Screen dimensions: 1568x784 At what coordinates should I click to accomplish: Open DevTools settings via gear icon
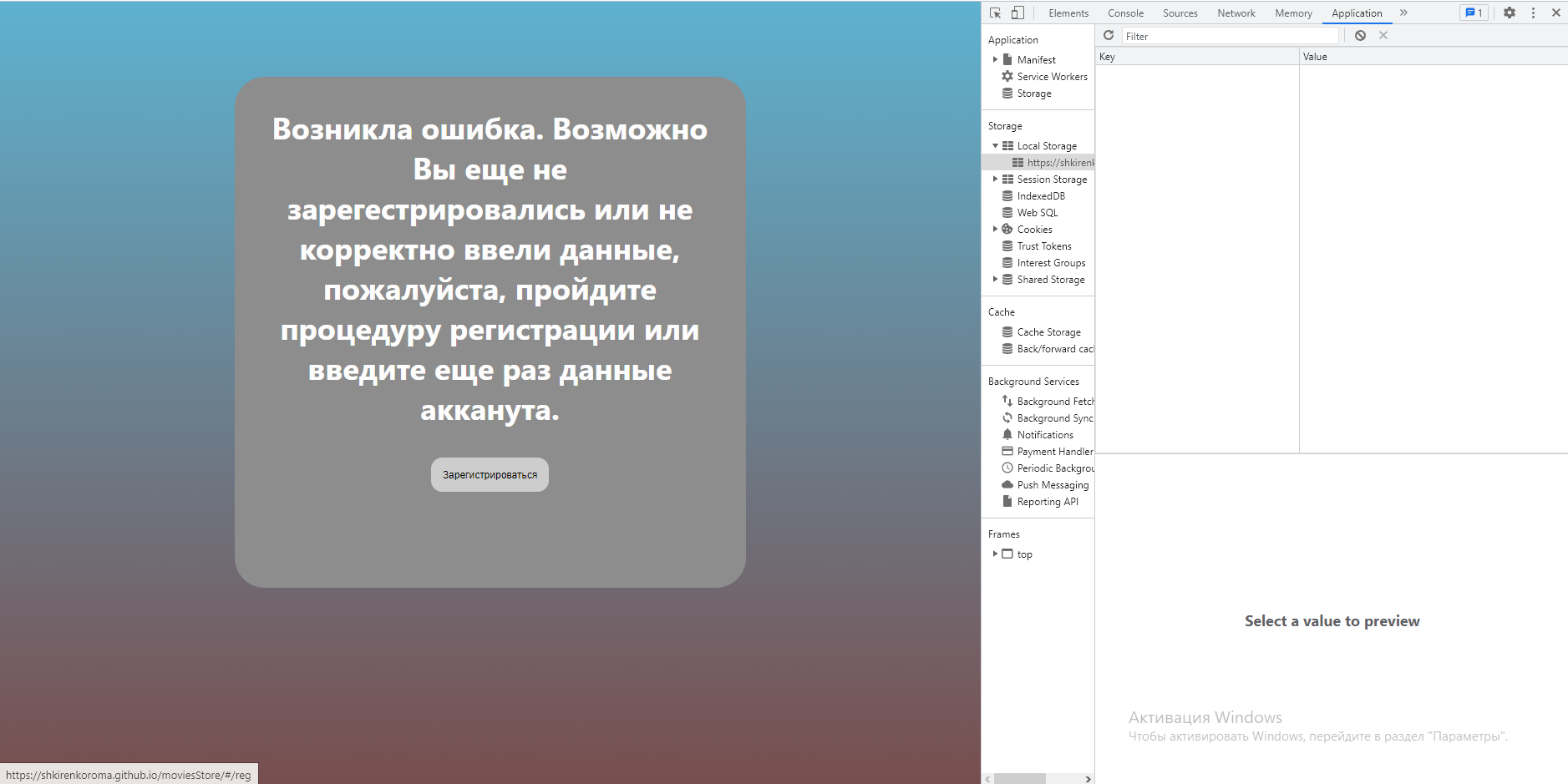pyautogui.click(x=1509, y=13)
